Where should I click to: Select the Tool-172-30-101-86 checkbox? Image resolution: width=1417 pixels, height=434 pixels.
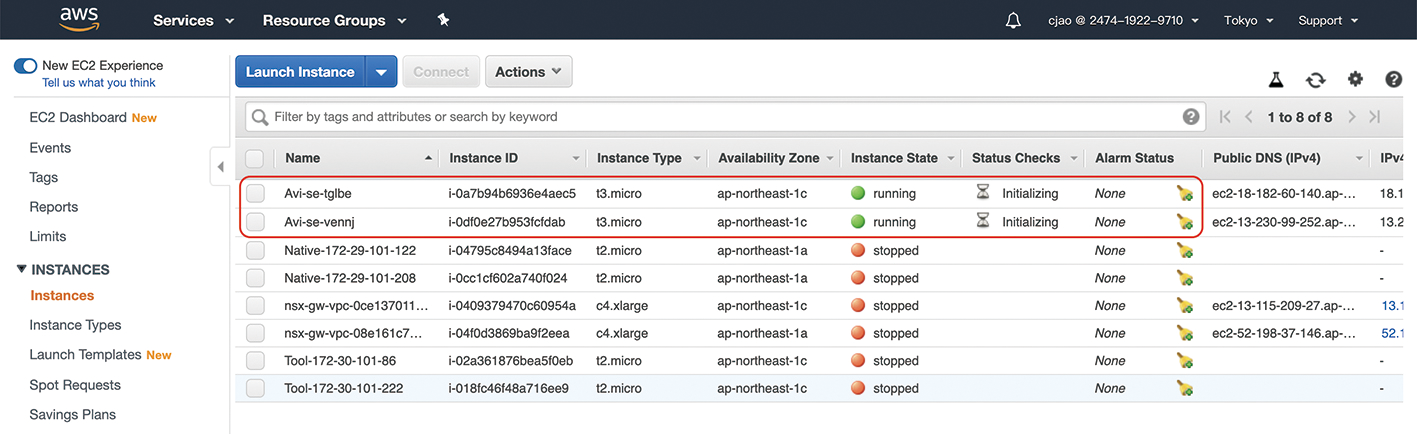point(255,361)
